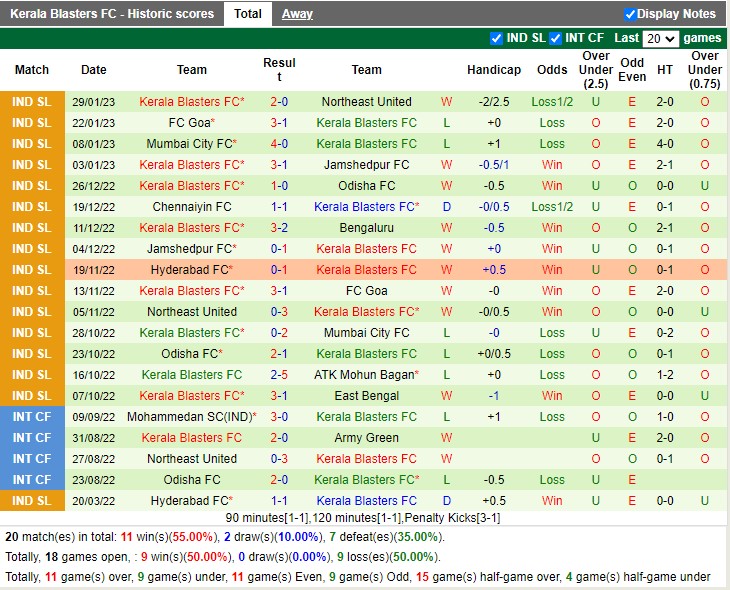
Task: Select the Total tab
Action: [247, 14]
